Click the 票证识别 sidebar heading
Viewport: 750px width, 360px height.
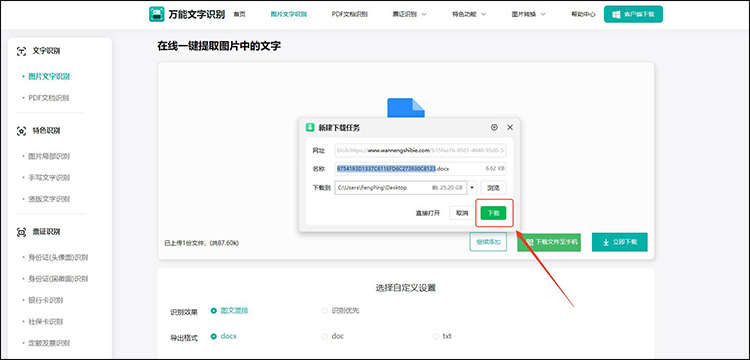[x=46, y=232]
